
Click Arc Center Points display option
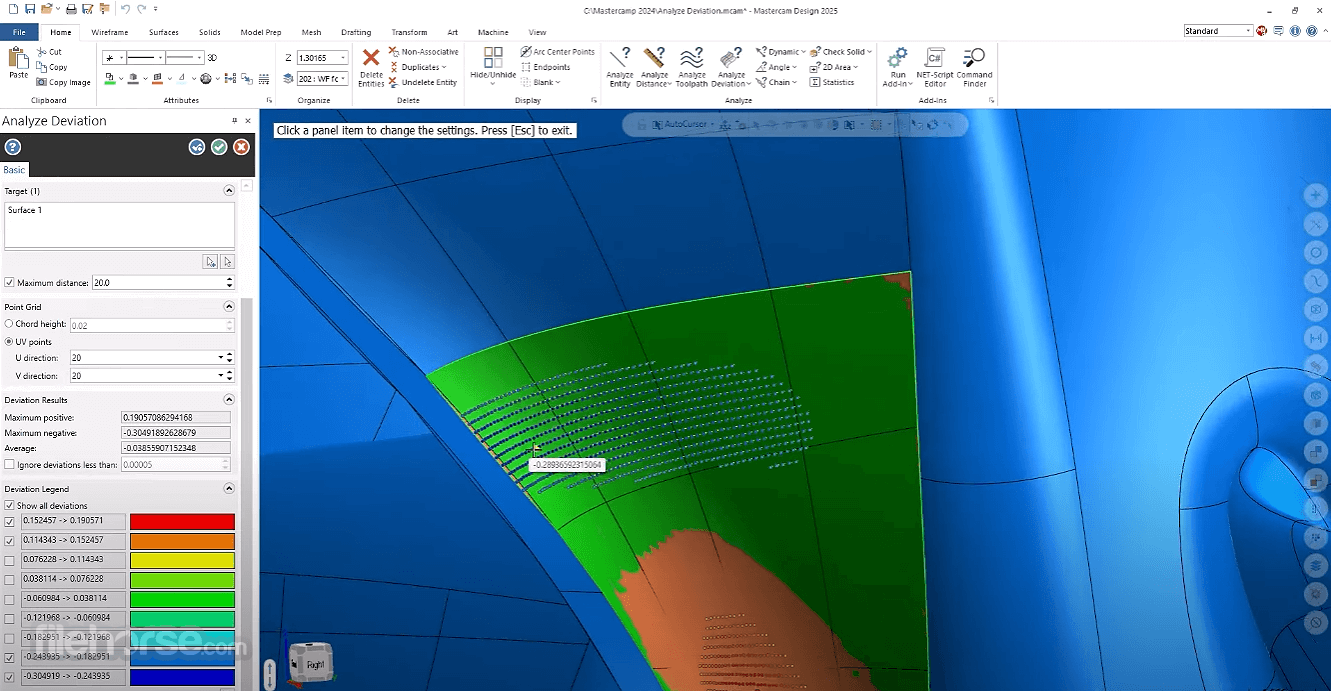pos(557,51)
